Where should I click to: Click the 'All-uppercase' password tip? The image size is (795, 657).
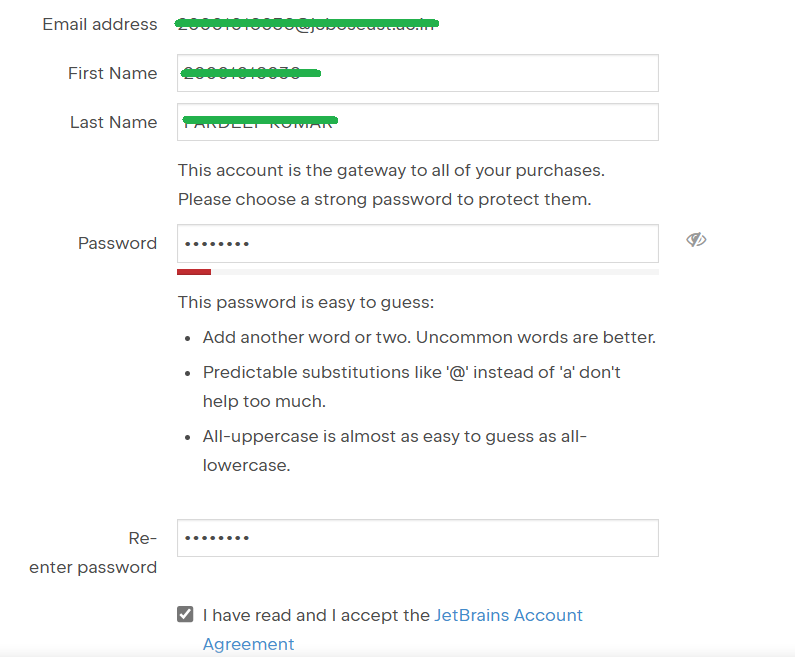coord(395,436)
